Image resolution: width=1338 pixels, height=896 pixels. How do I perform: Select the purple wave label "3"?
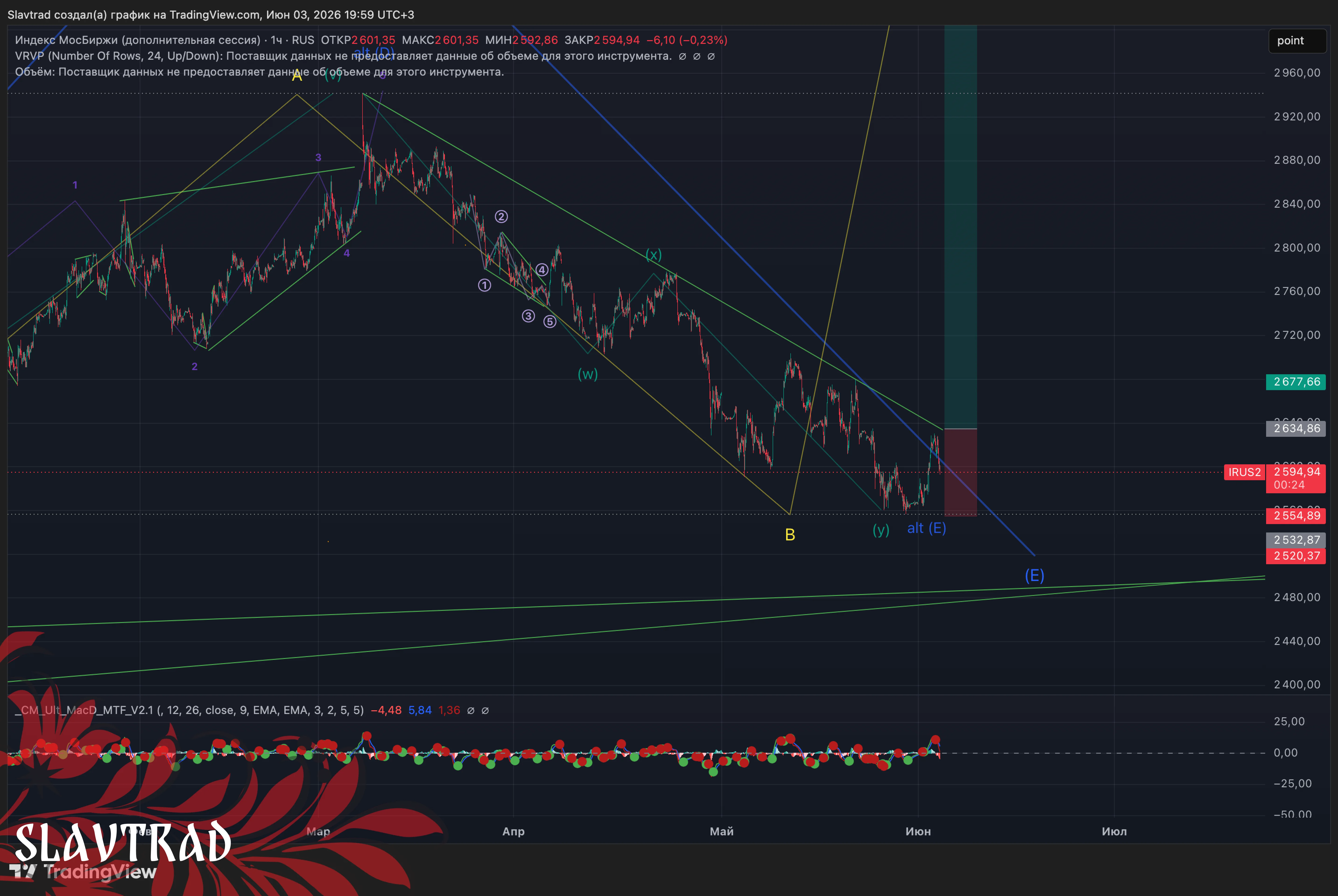[318, 158]
